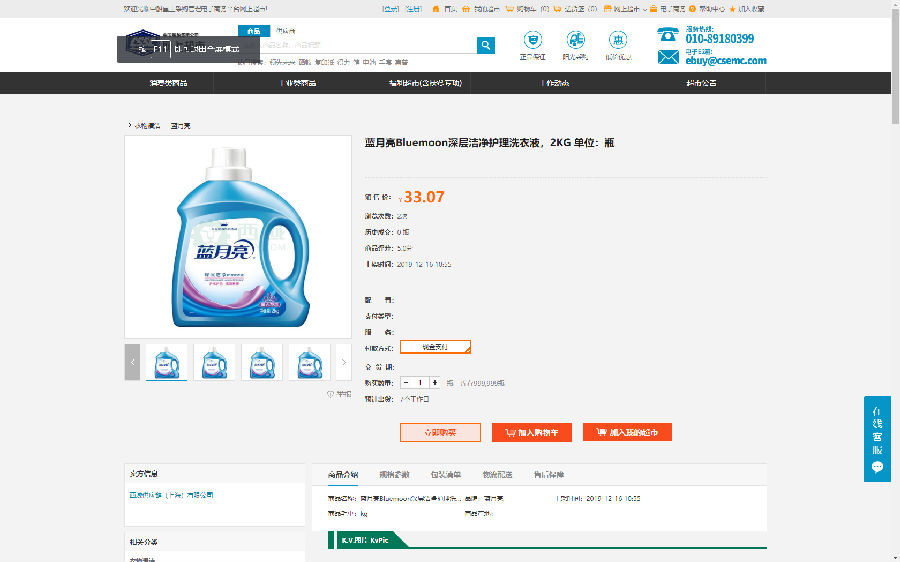Select the cash payment option box
The width and height of the screenshot is (900, 562).
pyautogui.click(x=435, y=347)
